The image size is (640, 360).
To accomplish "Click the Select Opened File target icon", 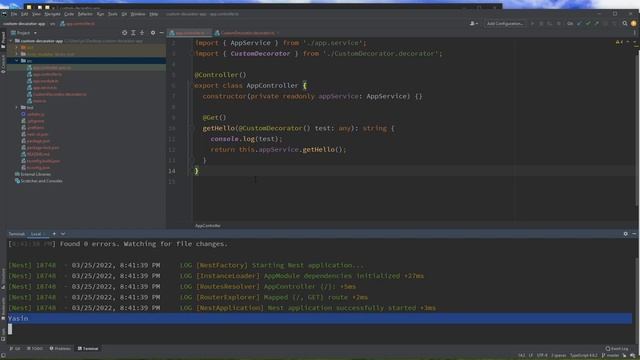I will click(124, 33).
